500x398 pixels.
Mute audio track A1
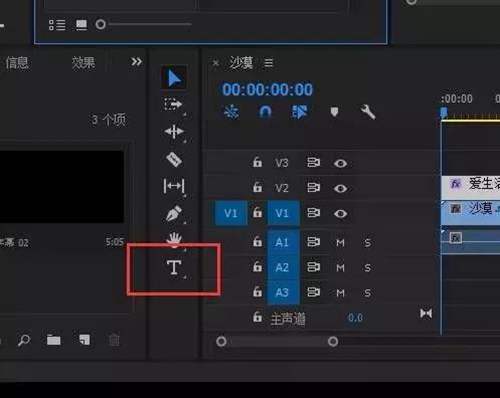tap(340, 243)
